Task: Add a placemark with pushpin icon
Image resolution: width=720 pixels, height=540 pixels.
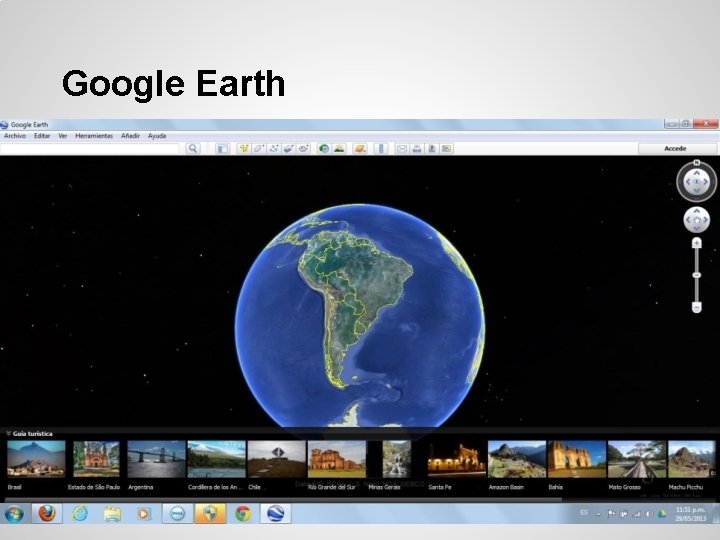Action: point(244,149)
